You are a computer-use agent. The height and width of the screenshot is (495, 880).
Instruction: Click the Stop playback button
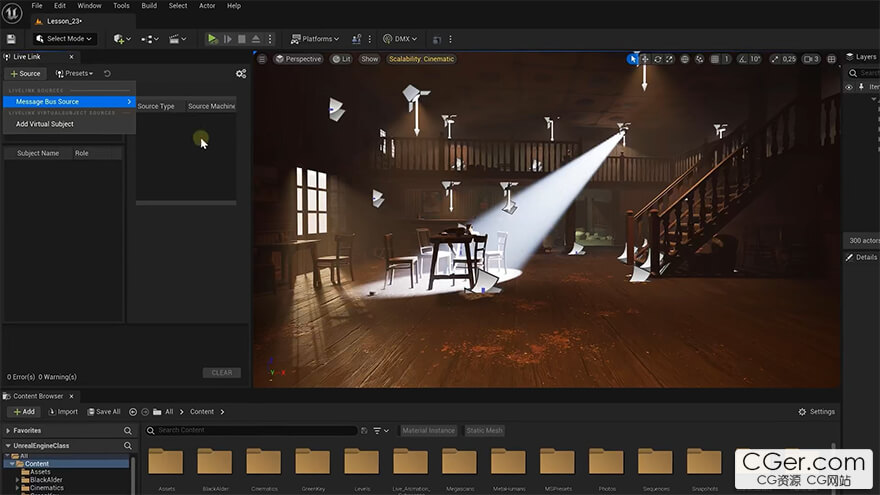(242, 39)
